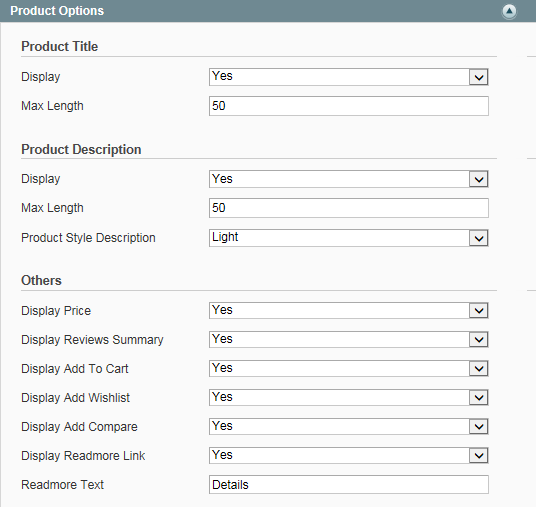This screenshot has width=536, height=507.
Task: Click arrow of Display Add Wishlist select
Action: pos(479,398)
